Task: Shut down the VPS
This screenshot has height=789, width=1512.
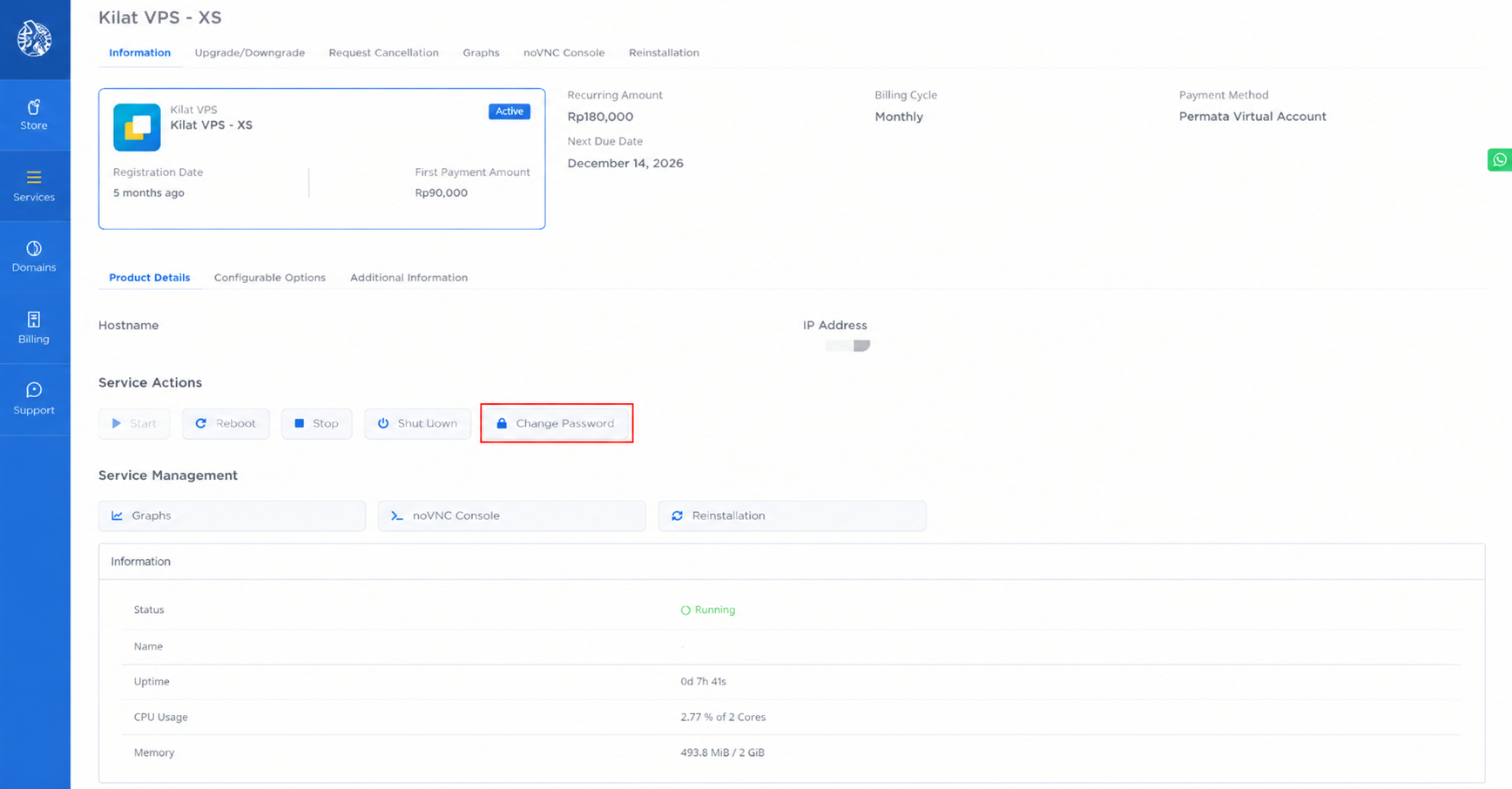Action: [x=418, y=423]
